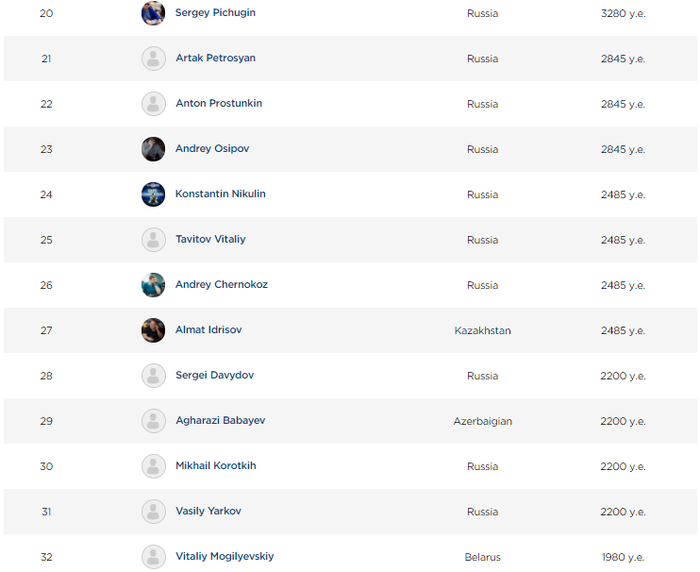The height and width of the screenshot is (572, 700).
Task: Open the Artak Petrosyan player link
Action: click(x=215, y=58)
